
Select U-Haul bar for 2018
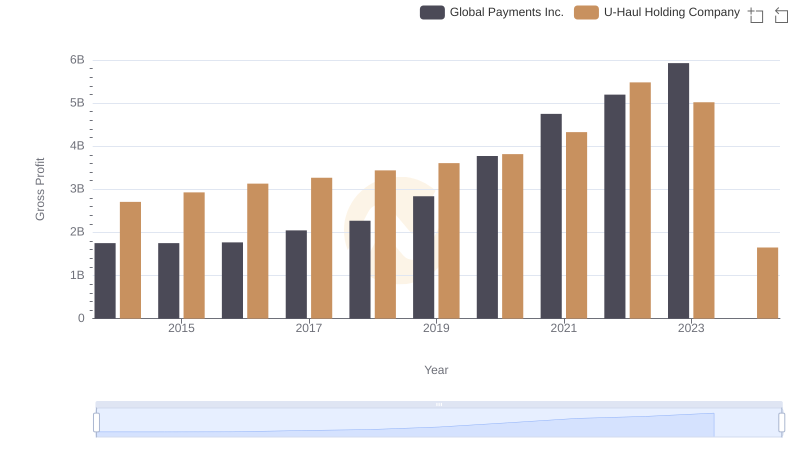[385, 244]
